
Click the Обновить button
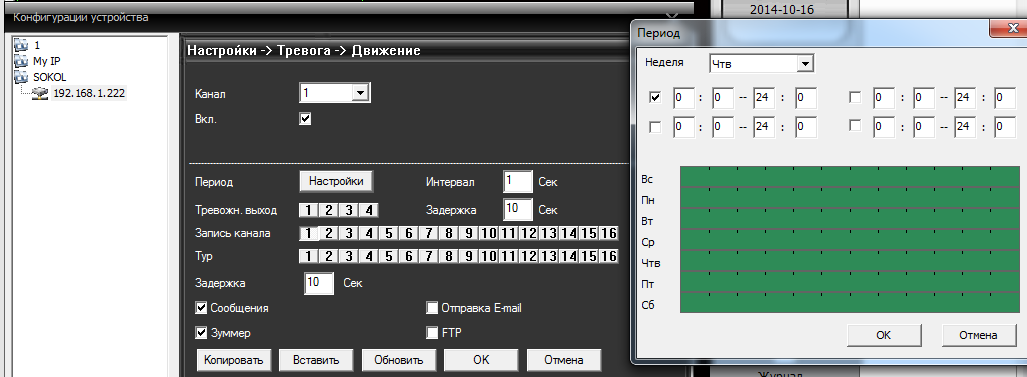click(398, 359)
